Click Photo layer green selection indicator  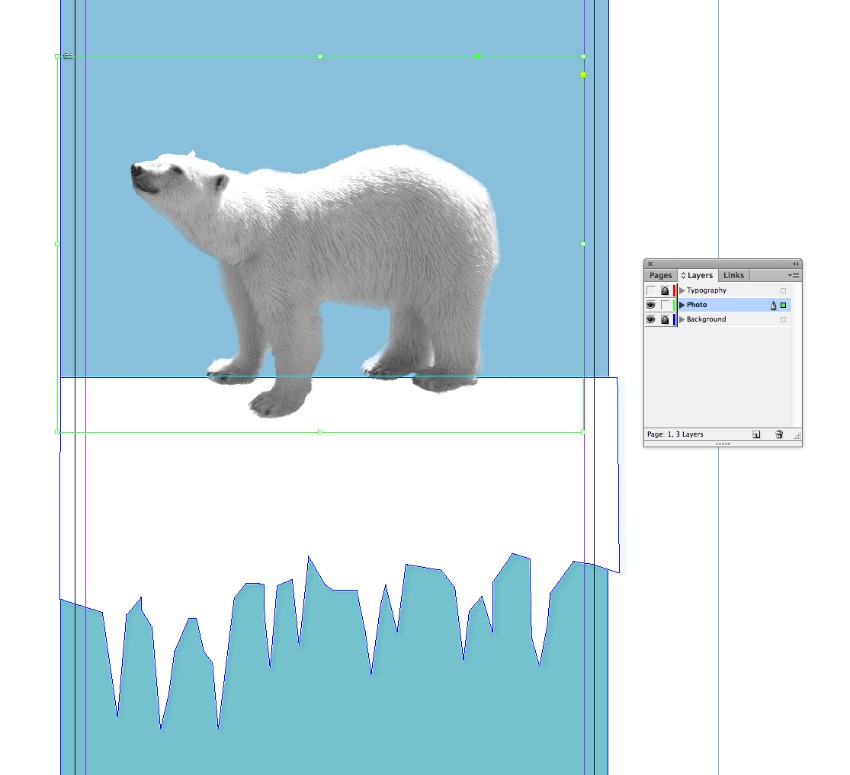[783, 305]
